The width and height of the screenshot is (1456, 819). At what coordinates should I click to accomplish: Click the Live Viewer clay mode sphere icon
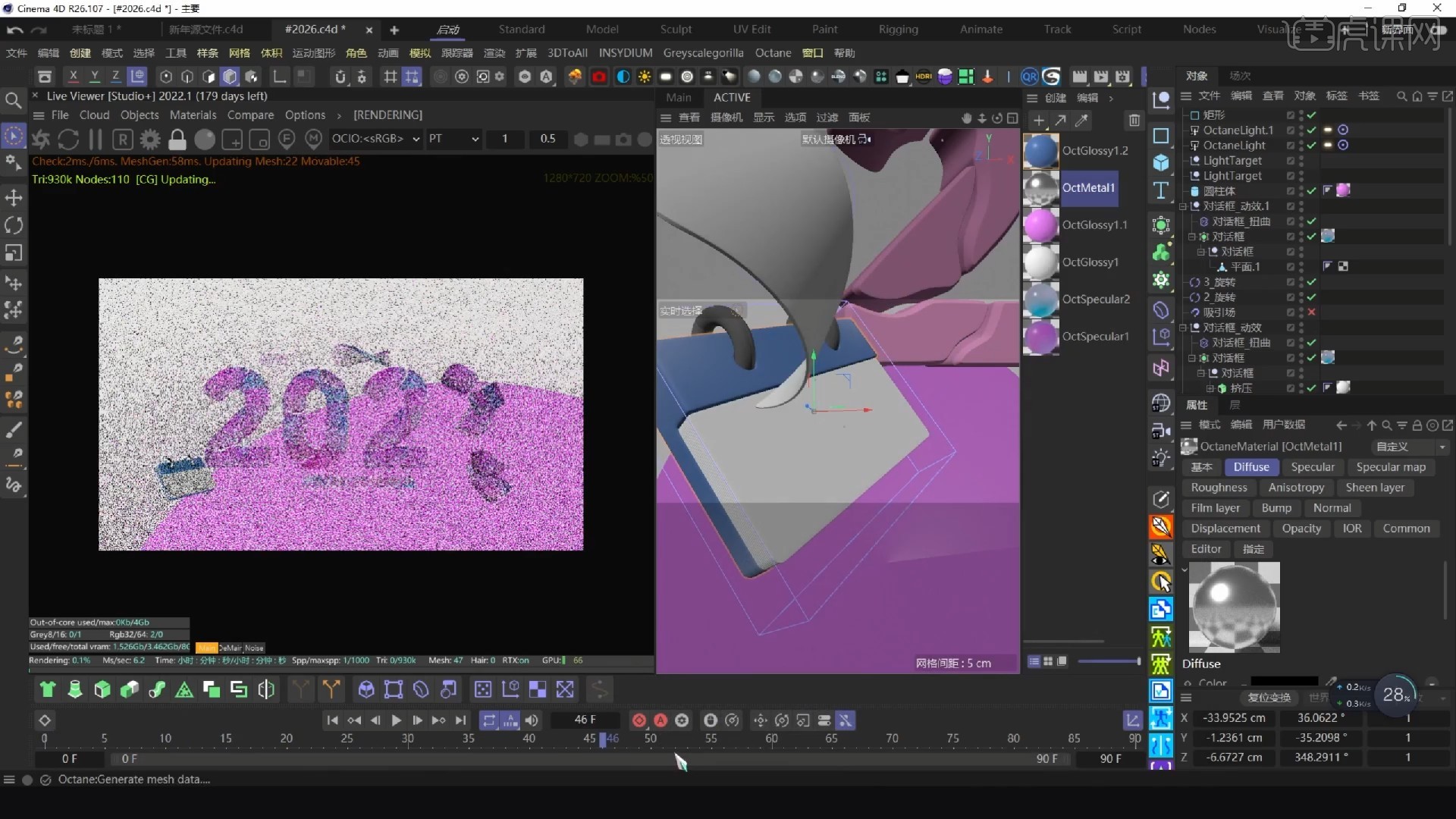tap(205, 140)
